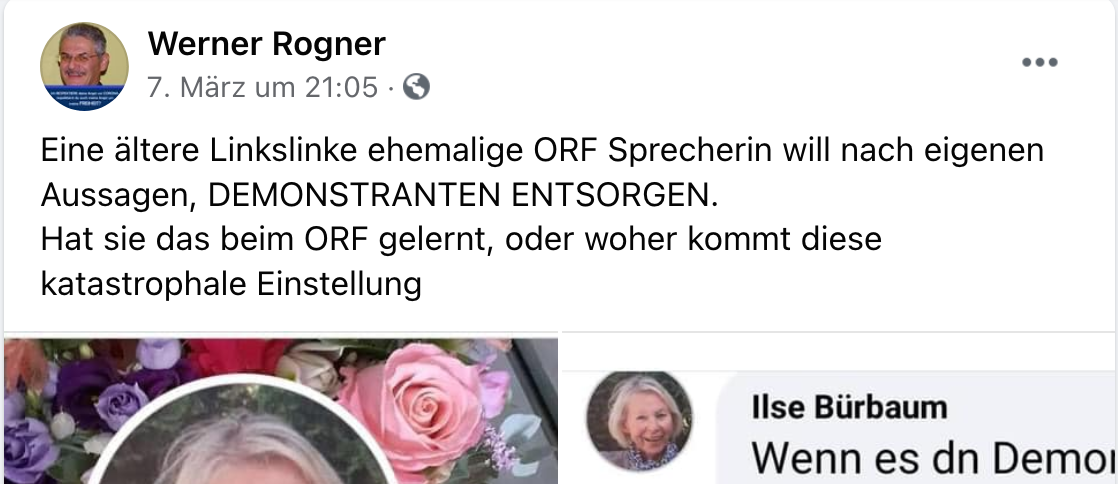
Task: Open the post timestamp 7. März um 21:05
Action: (262, 87)
